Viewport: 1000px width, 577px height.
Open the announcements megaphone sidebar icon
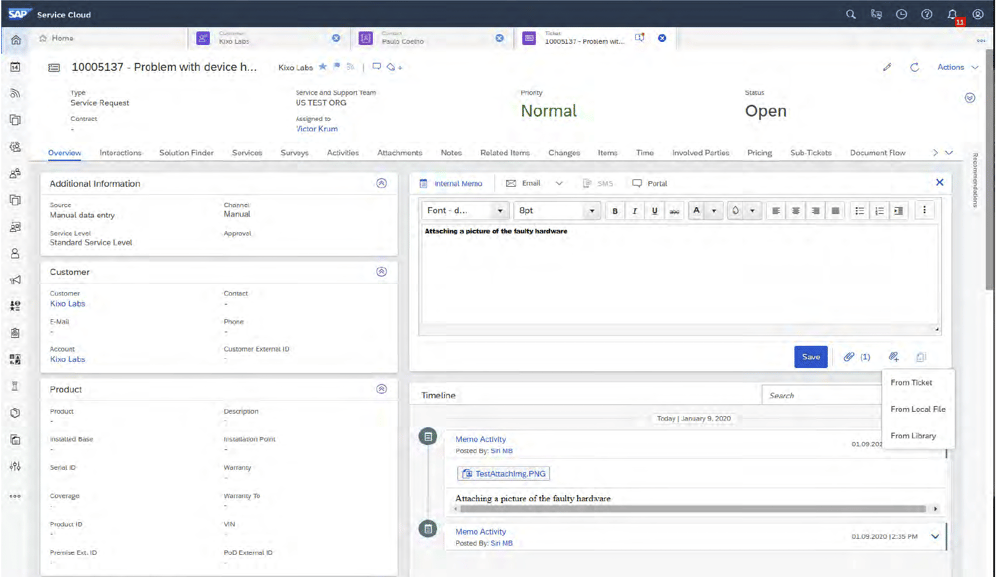(15, 279)
